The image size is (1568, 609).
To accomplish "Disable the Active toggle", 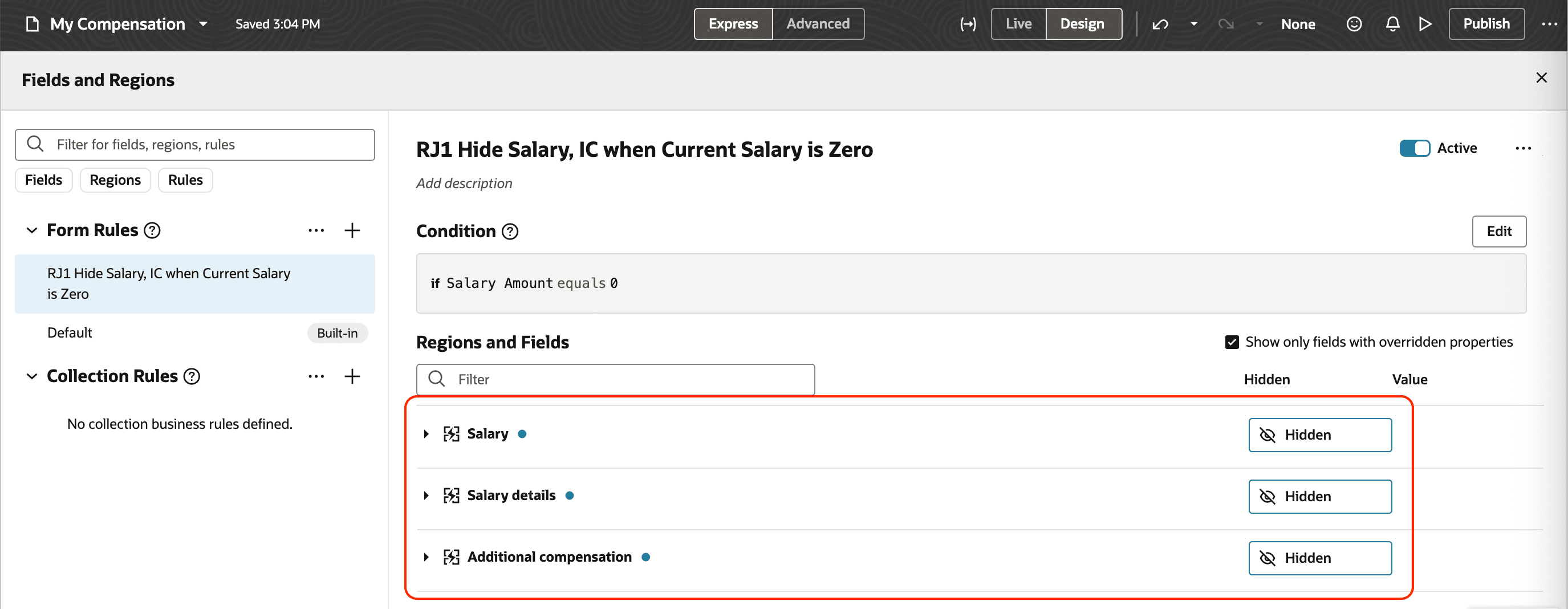I will (x=1414, y=148).
